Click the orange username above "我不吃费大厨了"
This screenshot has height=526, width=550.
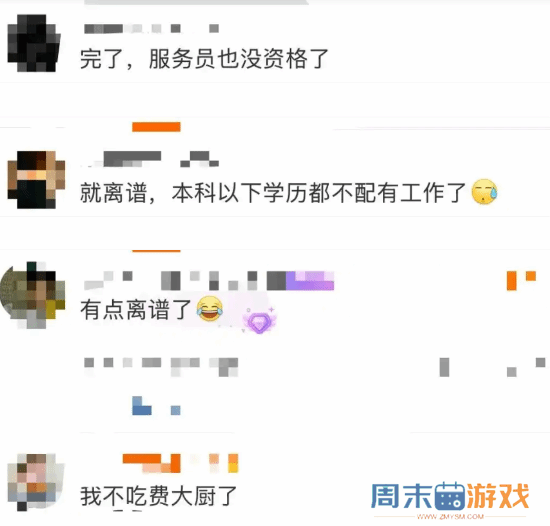[x=180, y=463]
